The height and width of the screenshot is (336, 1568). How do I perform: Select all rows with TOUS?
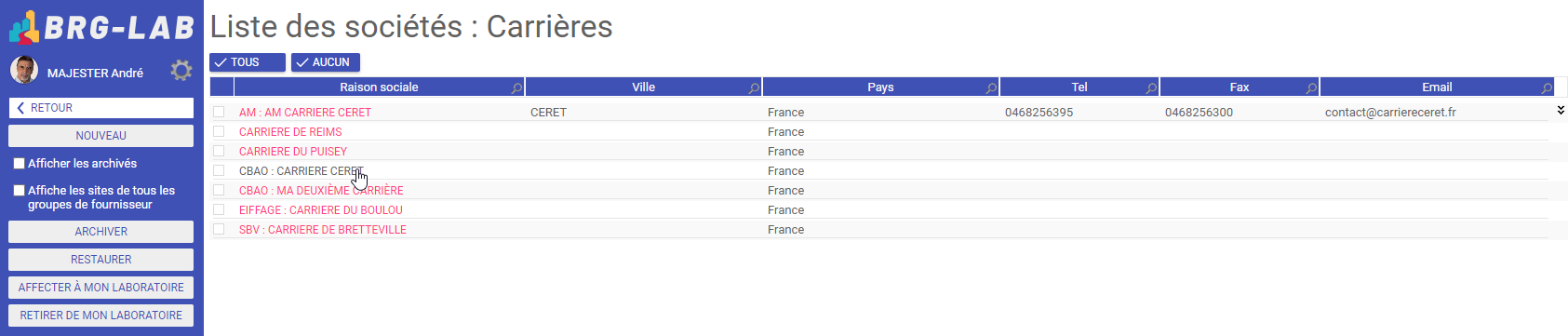coord(248,62)
